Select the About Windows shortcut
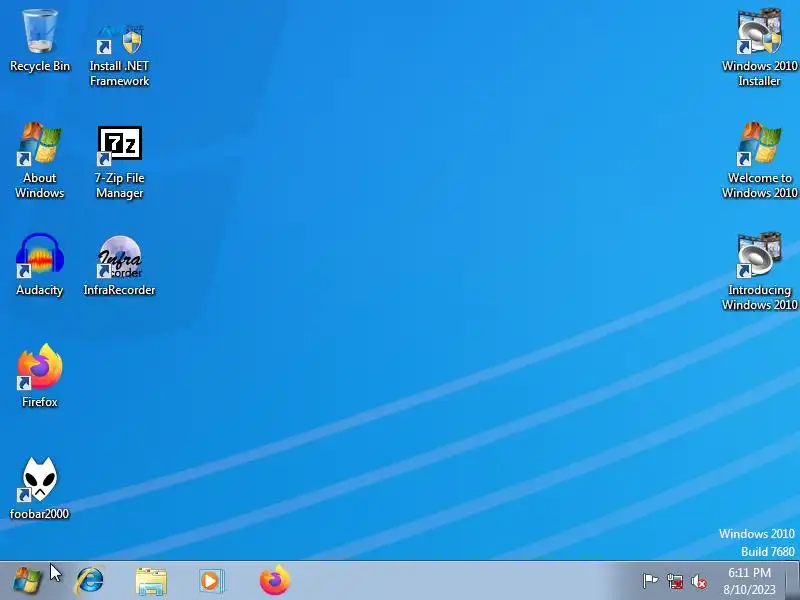The width and height of the screenshot is (800, 600). pyautogui.click(x=40, y=161)
